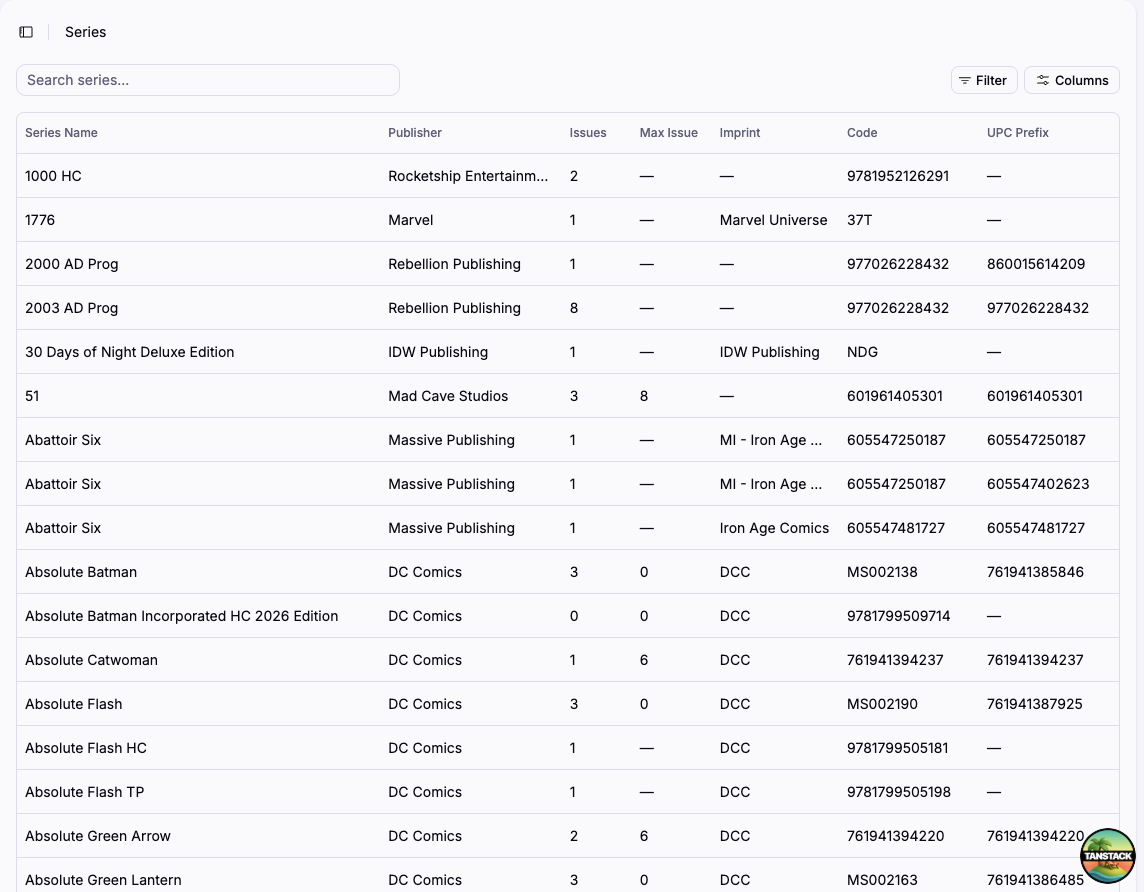Open the 2003 AD Prog row
1144x892 pixels.
568,308
